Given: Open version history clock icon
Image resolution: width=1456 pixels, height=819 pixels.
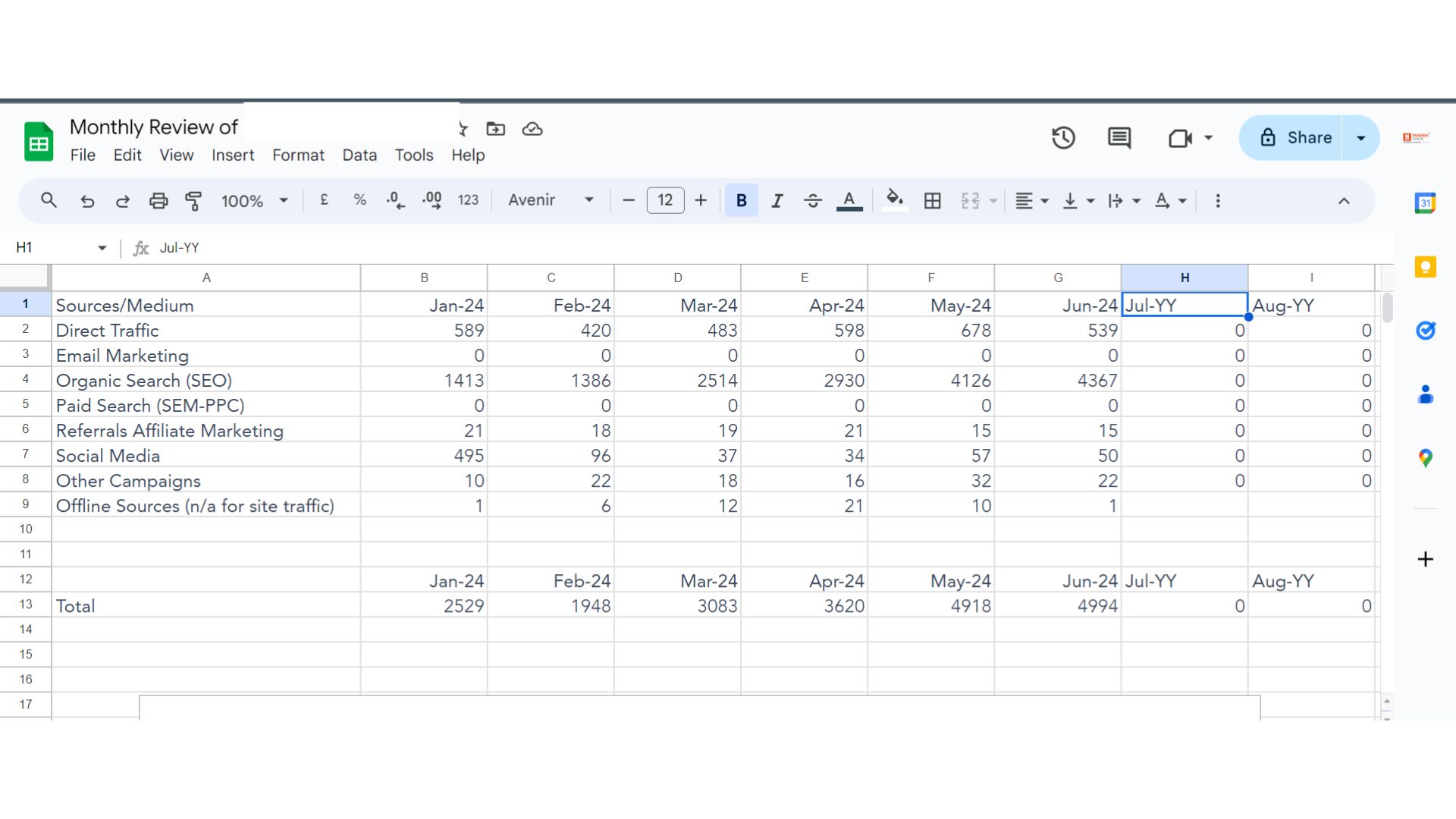Looking at the screenshot, I should tap(1063, 138).
